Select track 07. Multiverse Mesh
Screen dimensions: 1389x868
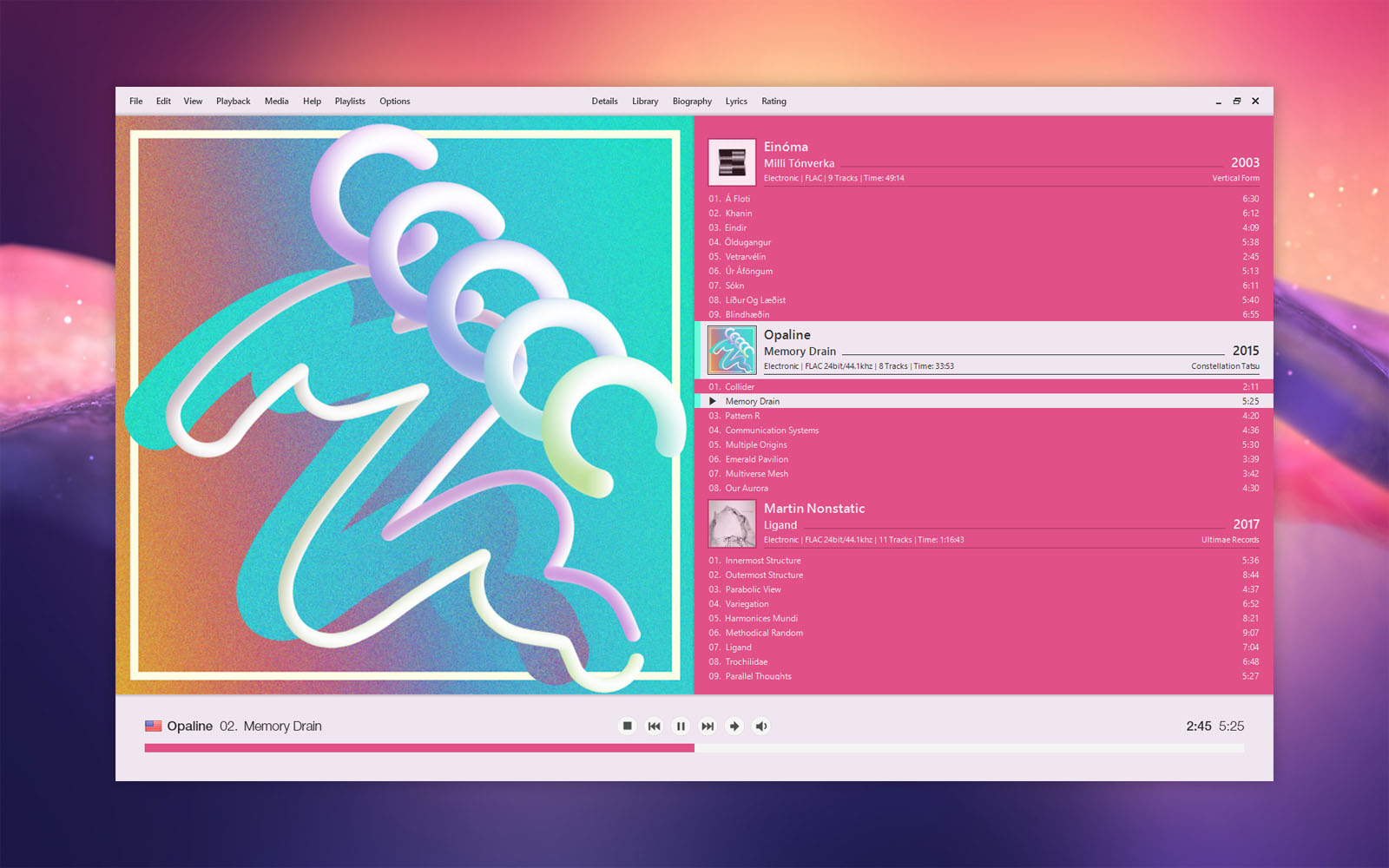(x=984, y=474)
